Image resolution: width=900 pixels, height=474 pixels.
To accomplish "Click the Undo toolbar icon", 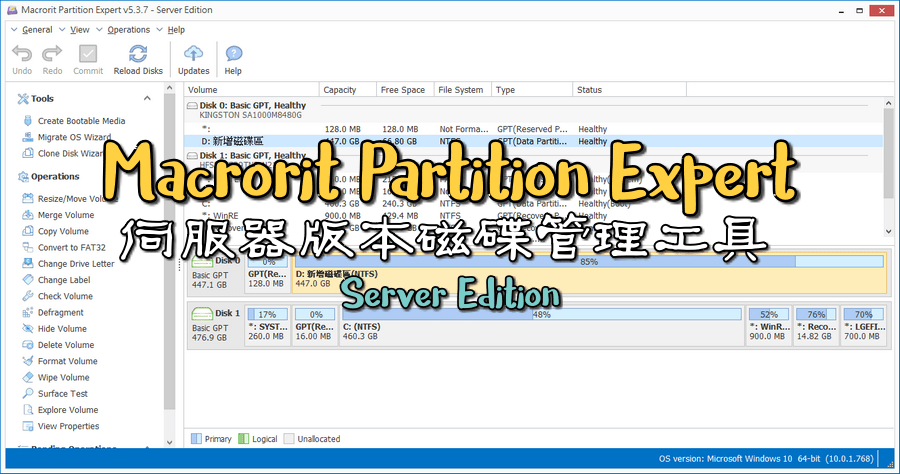I will click(22, 54).
